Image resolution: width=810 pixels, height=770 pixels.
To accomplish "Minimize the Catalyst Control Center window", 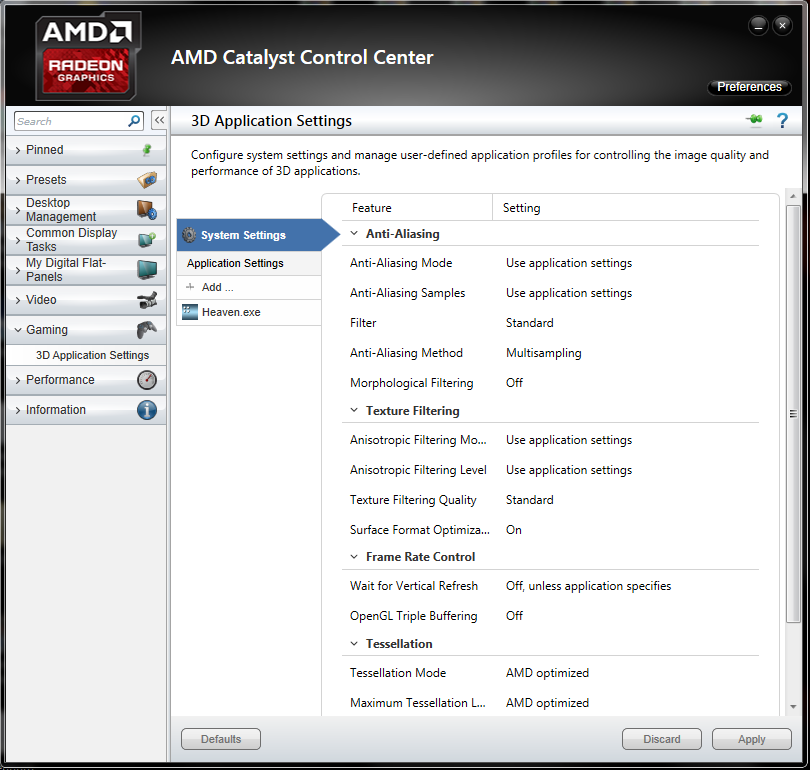I will click(758, 25).
